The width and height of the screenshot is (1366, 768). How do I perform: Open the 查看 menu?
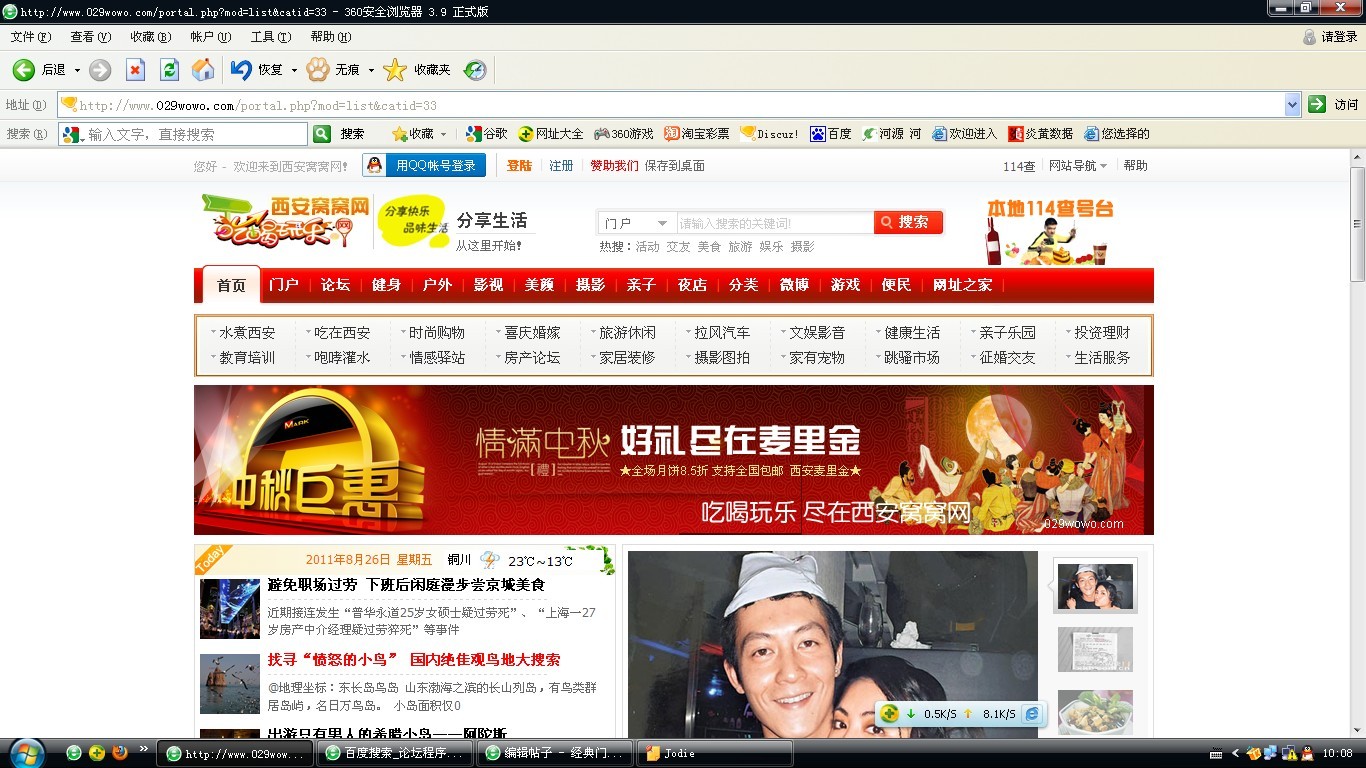[90, 37]
